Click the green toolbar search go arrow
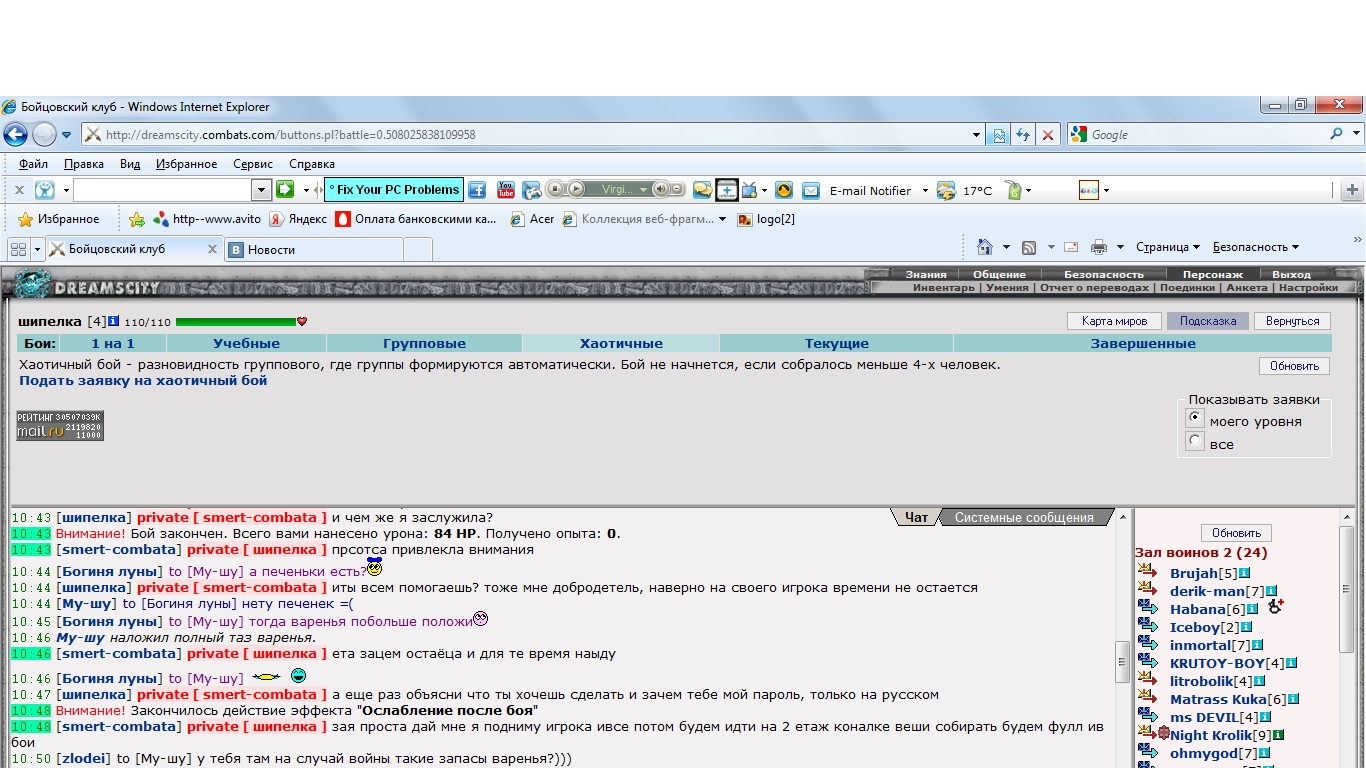The height and width of the screenshot is (768, 1366). coord(285,189)
